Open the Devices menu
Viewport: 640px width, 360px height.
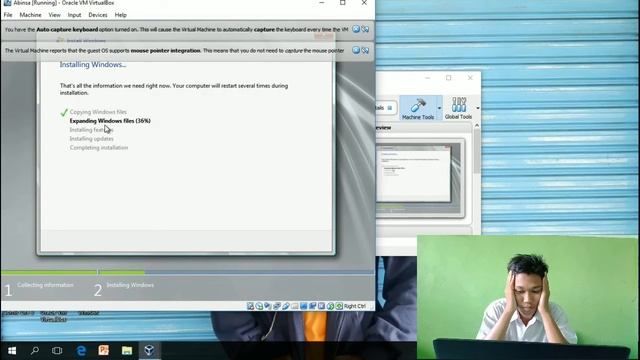[x=98, y=15]
